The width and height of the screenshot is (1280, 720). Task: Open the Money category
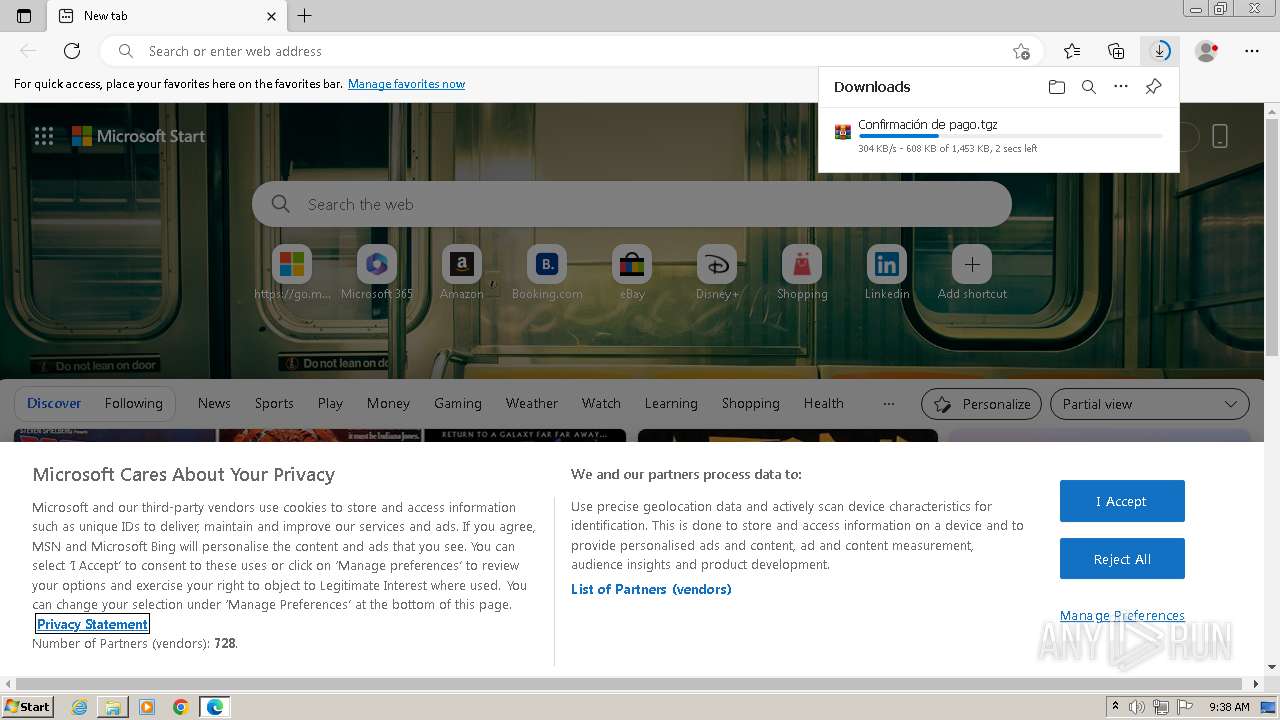pyautogui.click(x=388, y=403)
